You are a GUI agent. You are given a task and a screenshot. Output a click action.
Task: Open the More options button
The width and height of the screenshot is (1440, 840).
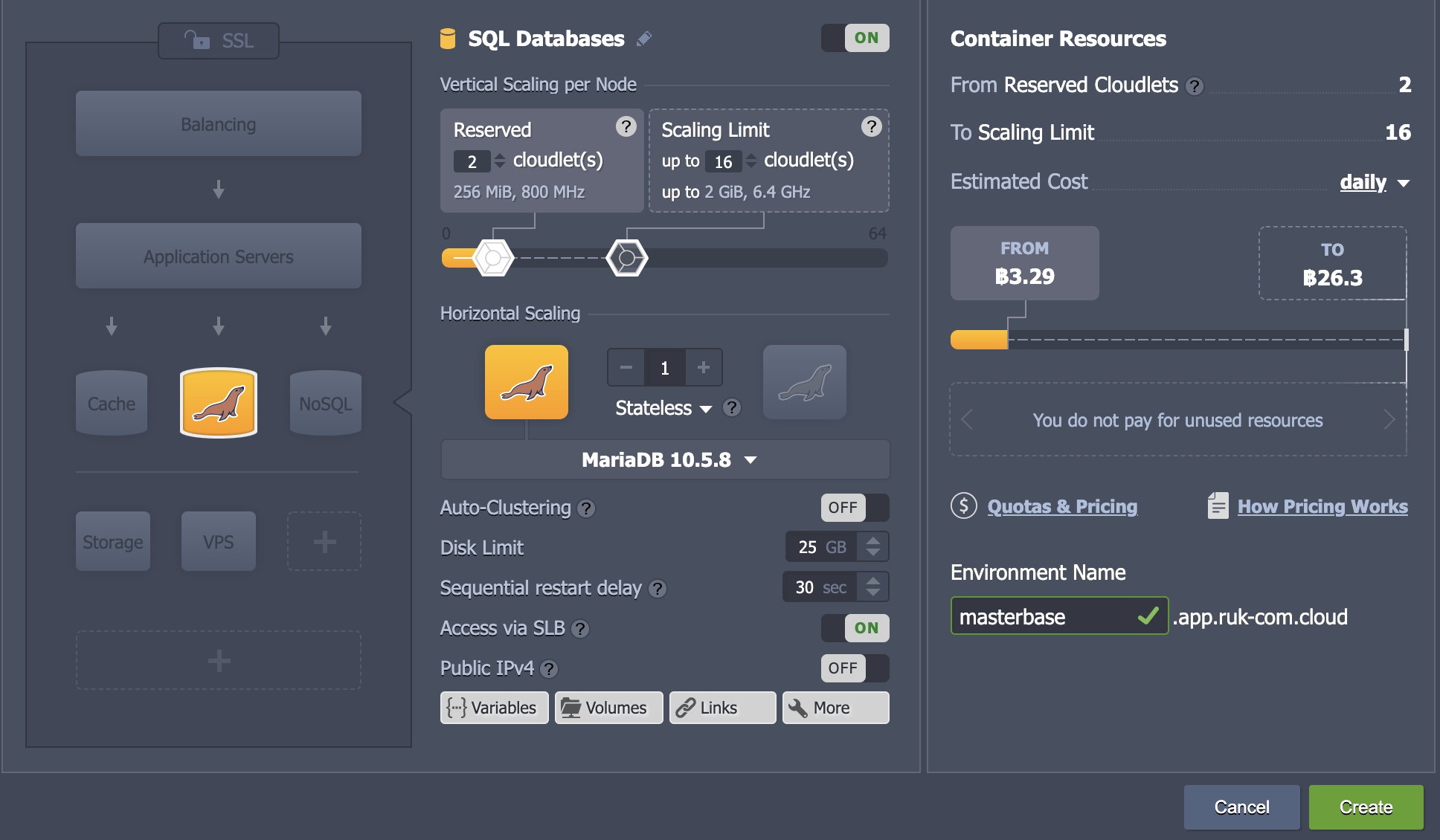click(x=836, y=708)
